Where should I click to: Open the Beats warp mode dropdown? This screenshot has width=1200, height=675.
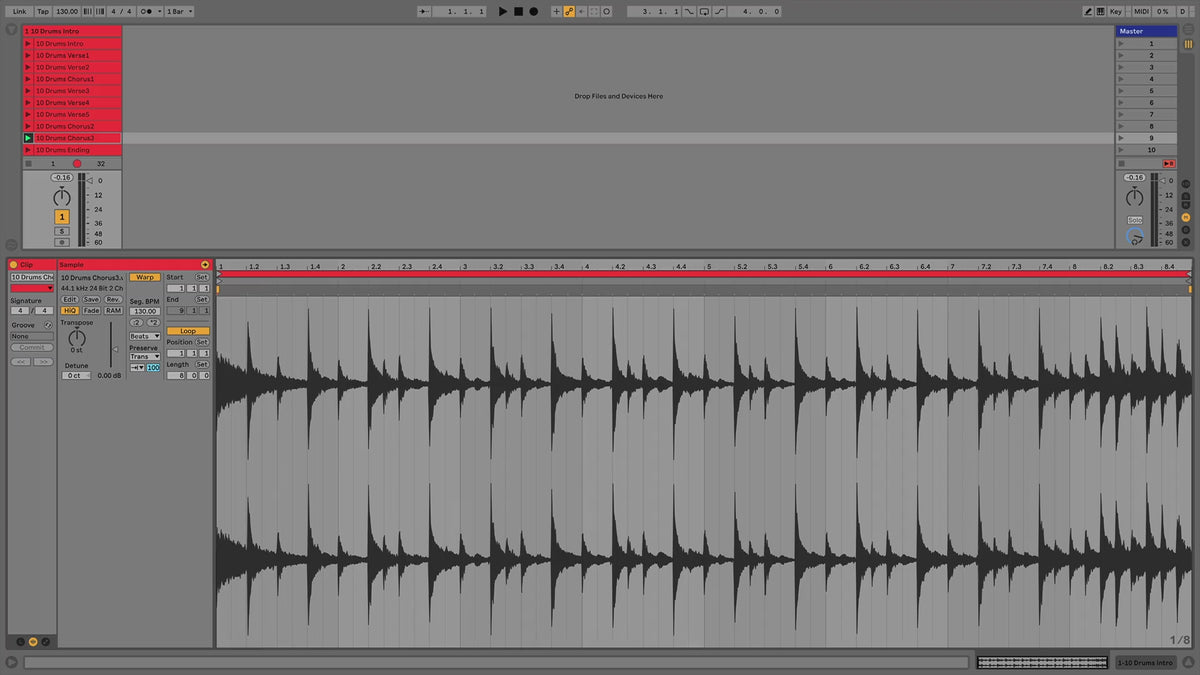145,336
